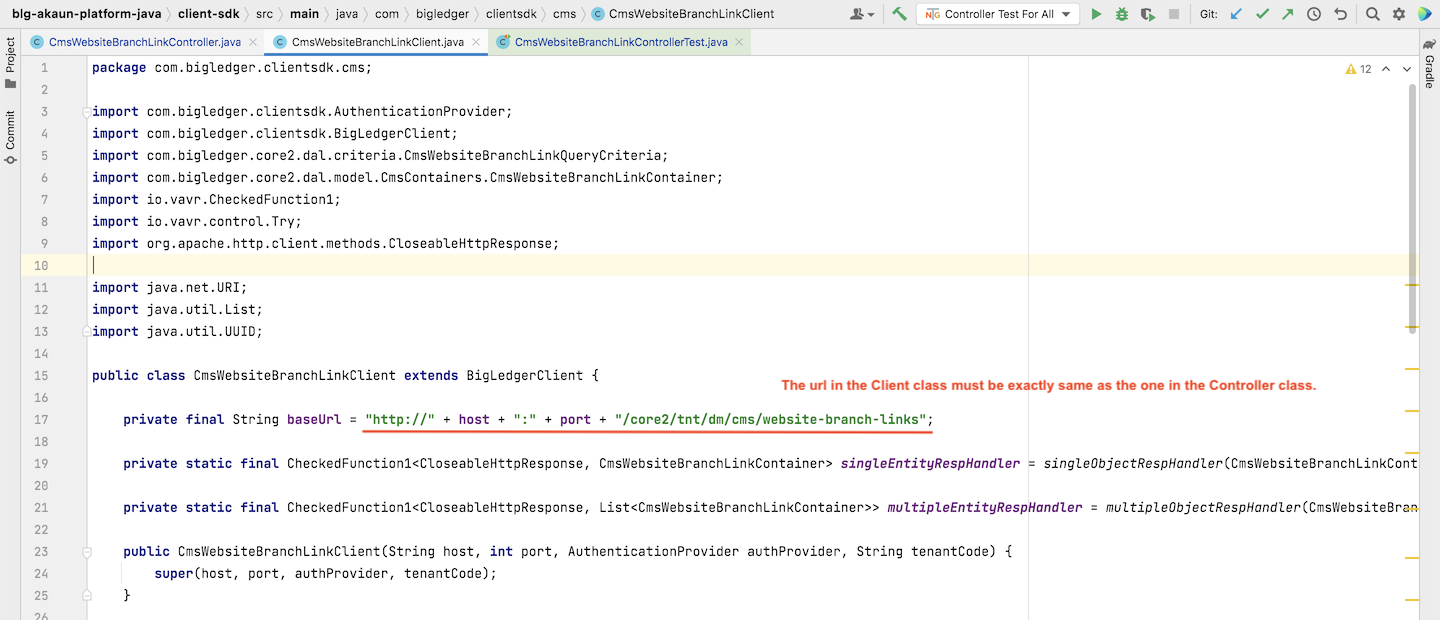Click the src breadcrumb

264,14
